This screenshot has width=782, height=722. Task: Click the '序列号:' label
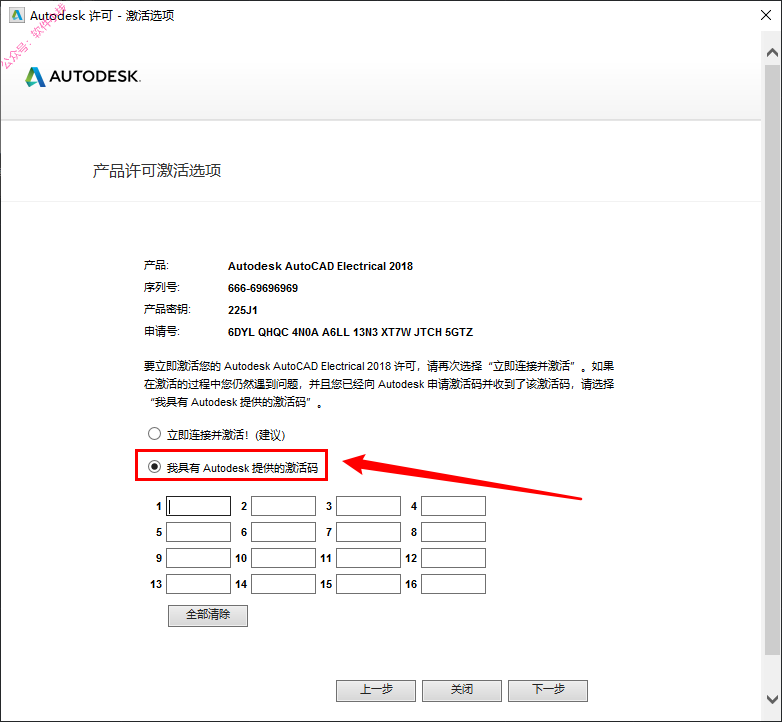pyautogui.click(x=162, y=288)
